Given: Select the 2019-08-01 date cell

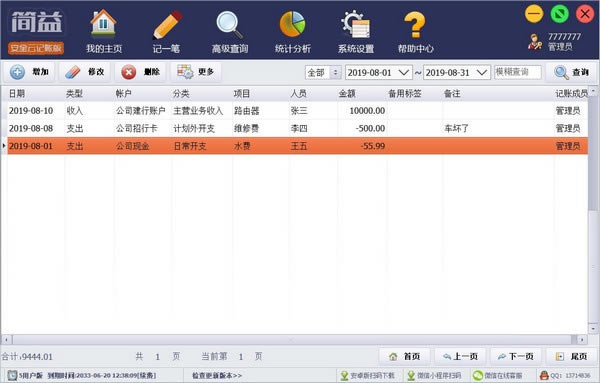Looking at the screenshot, I should tap(31, 146).
